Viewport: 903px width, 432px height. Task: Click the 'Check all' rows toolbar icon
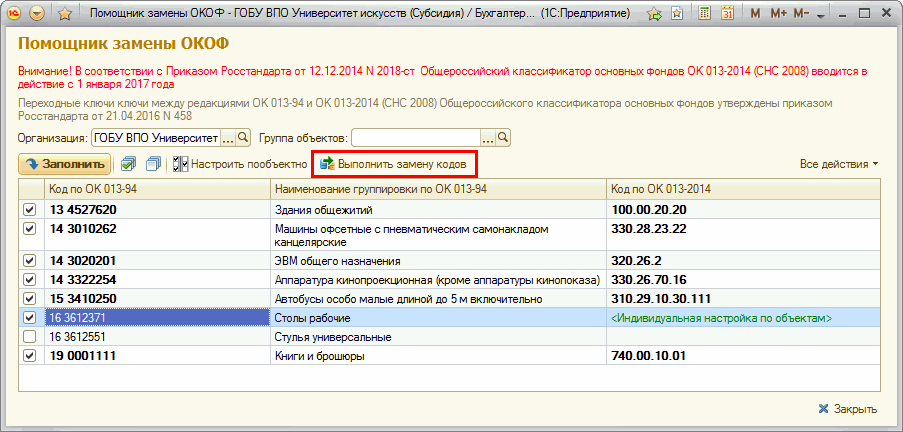coord(128,163)
